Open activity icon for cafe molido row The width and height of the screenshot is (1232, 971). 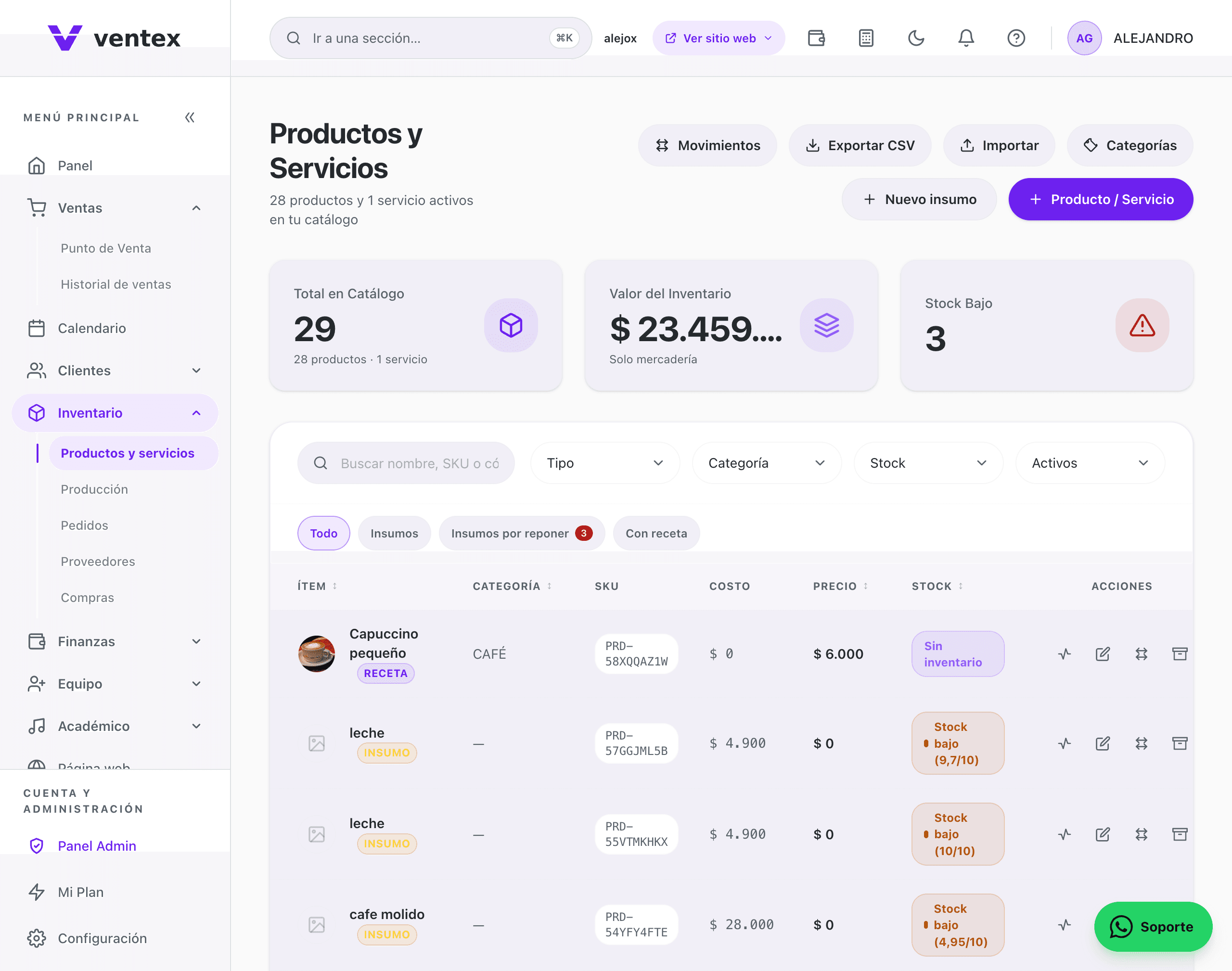point(1064,925)
